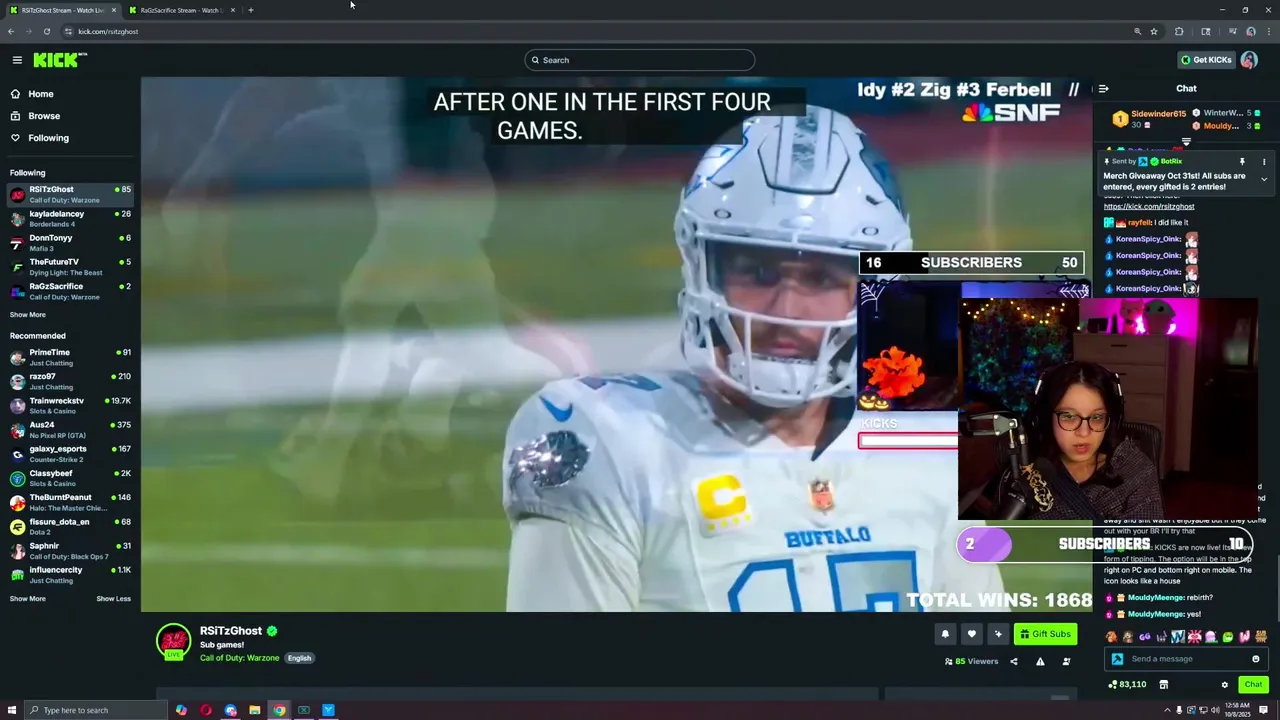Expand the chat leaderboard handle

point(1186,142)
